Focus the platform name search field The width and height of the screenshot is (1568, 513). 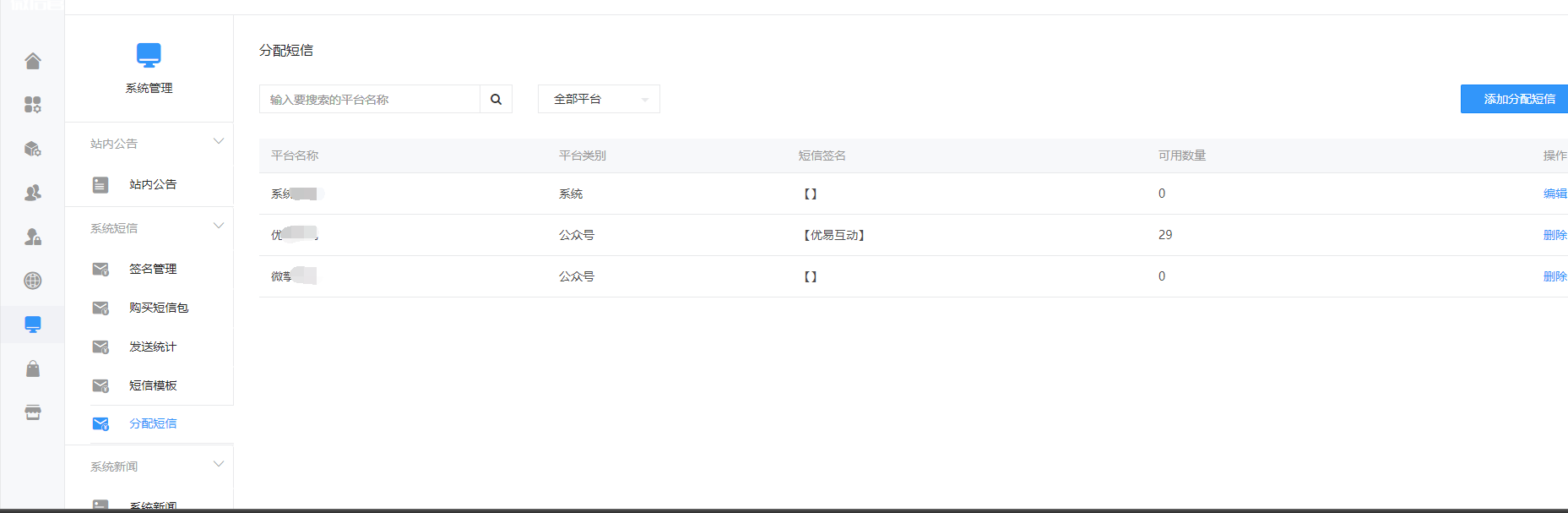pyautogui.click(x=370, y=99)
